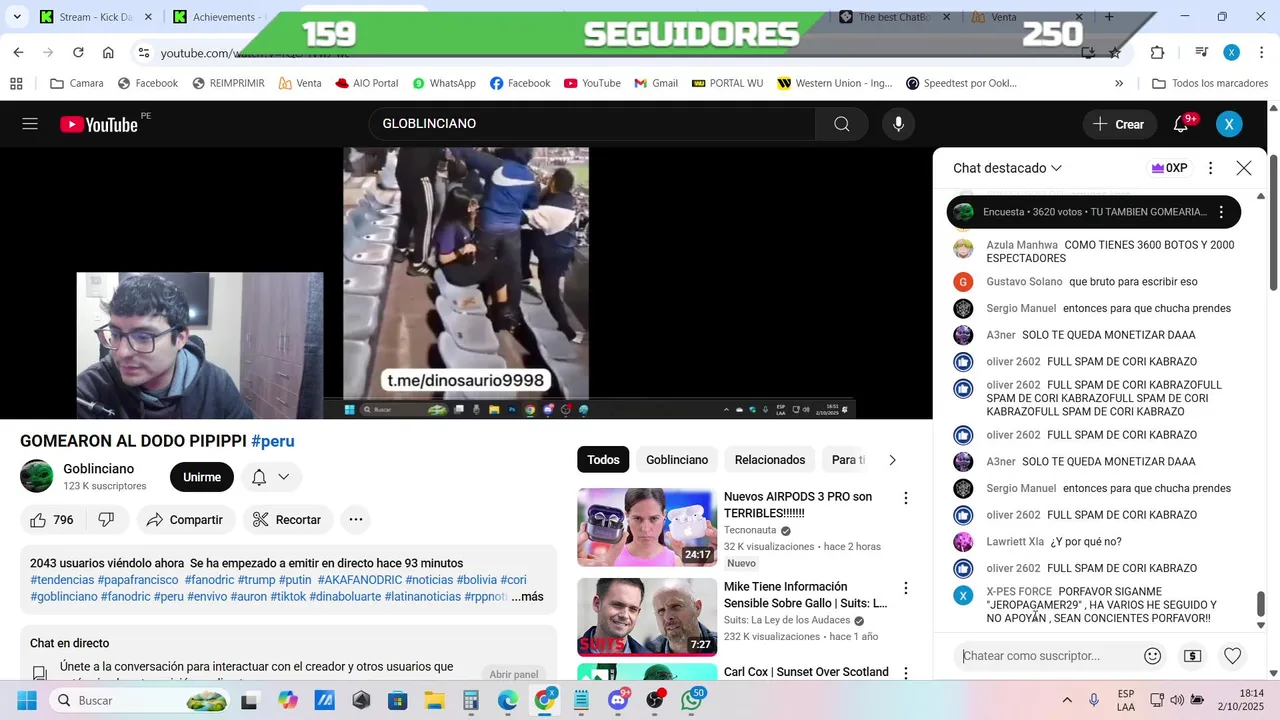The height and width of the screenshot is (720, 1280).
Task: Send a heart reaction in chat
Action: coord(1233,656)
